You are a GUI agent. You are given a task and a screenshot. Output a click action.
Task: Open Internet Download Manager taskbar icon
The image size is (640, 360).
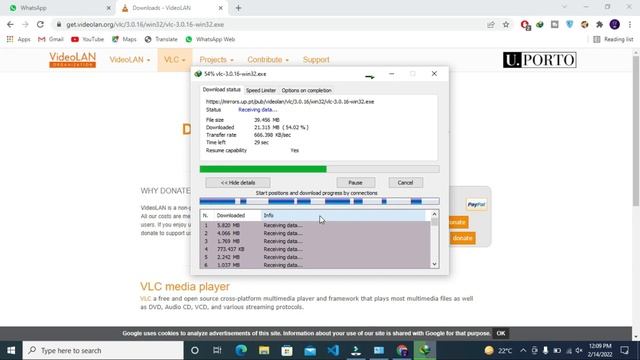[x=425, y=350]
